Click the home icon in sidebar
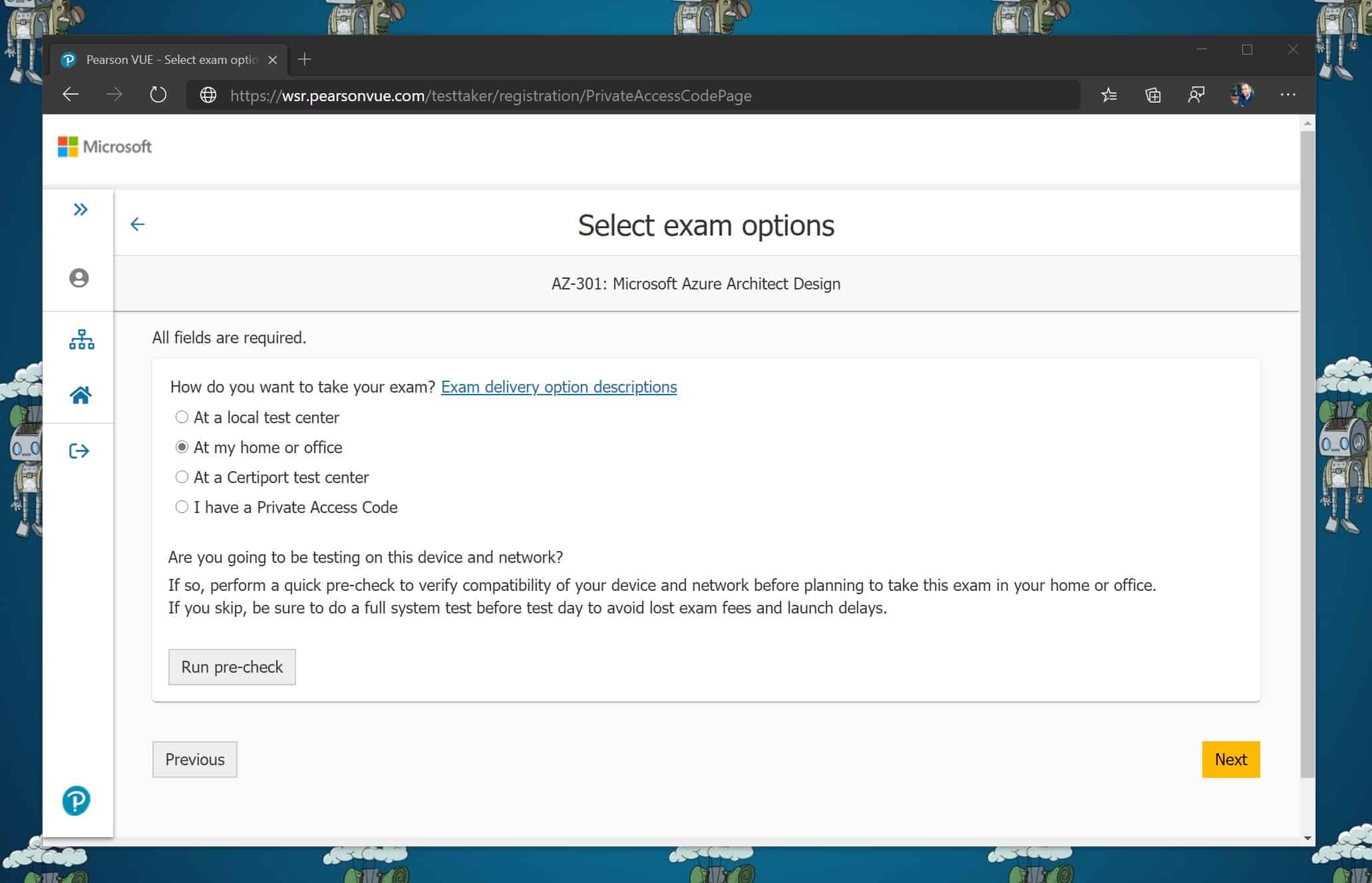The image size is (1372, 883). coord(80,394)
